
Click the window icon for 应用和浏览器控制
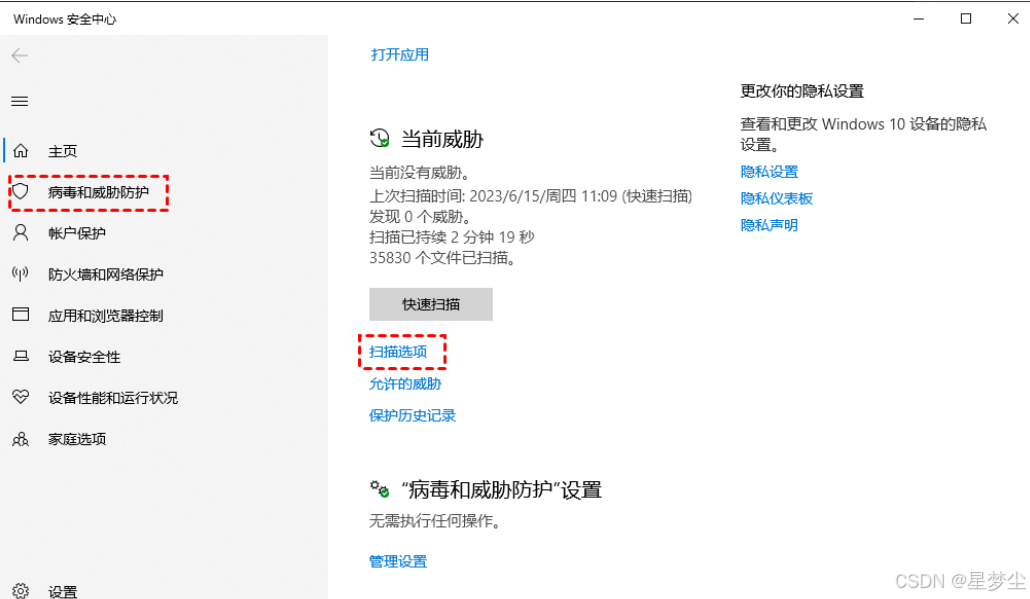(21, 315)
